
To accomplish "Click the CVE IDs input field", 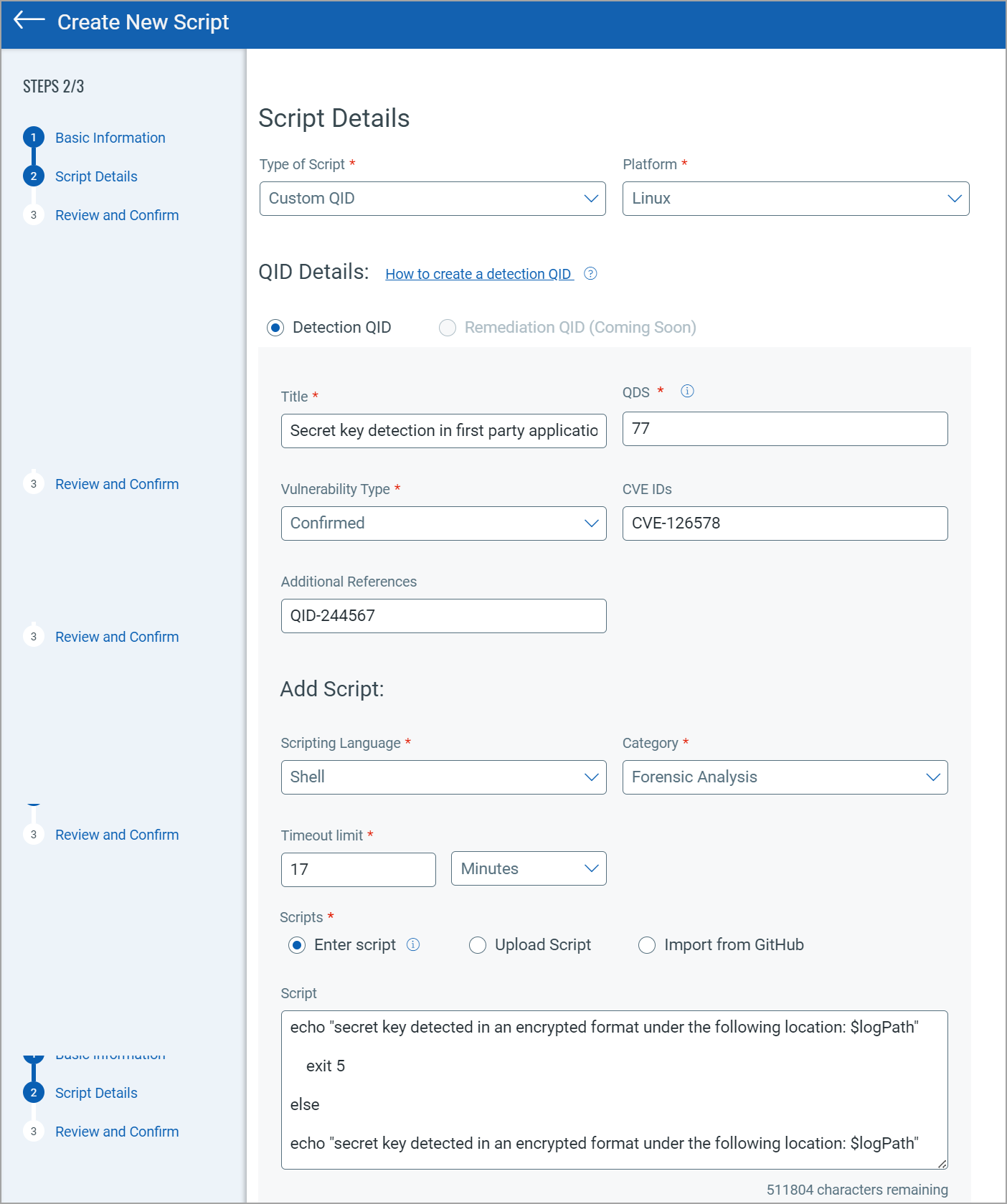I will click(x=785, y=523).
